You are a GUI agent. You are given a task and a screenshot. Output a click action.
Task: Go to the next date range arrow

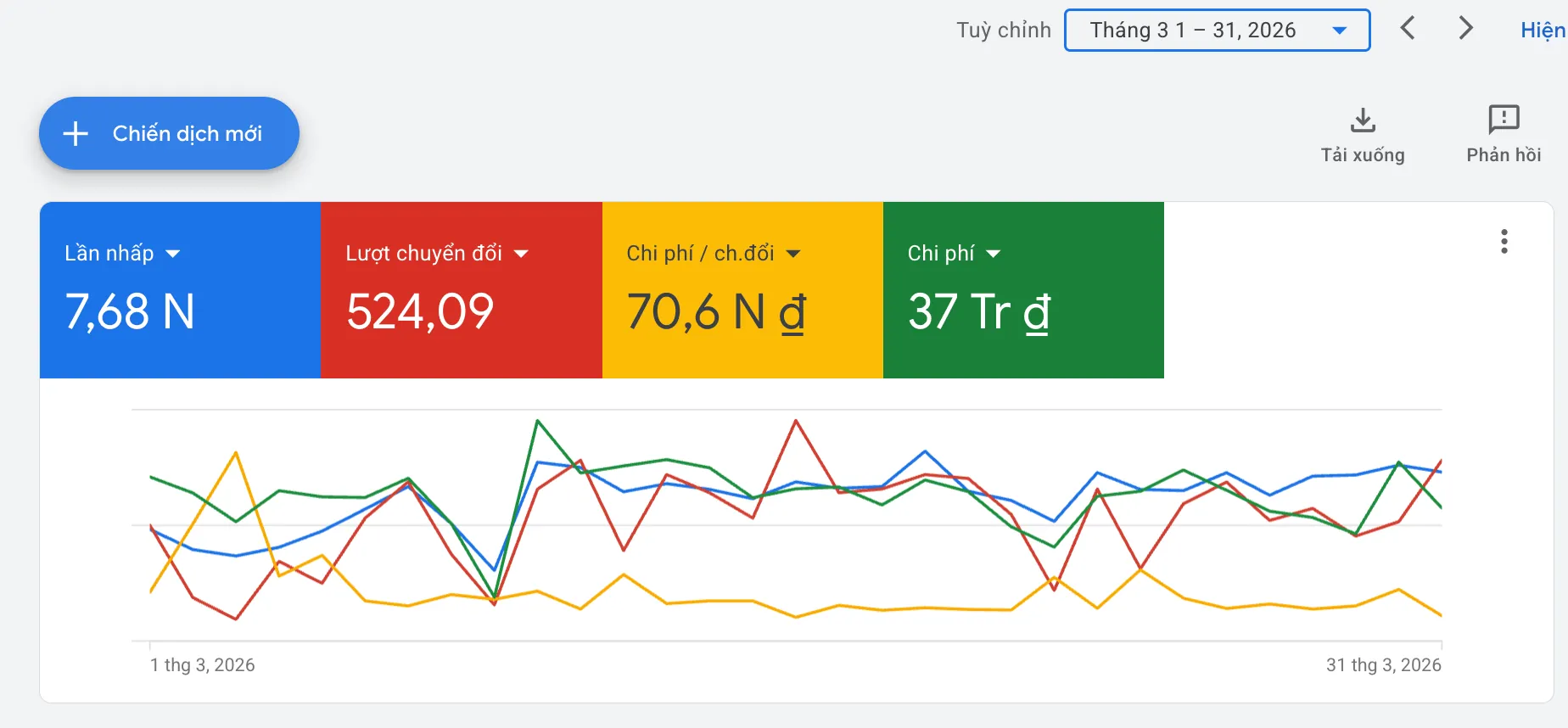(1465, 28)
